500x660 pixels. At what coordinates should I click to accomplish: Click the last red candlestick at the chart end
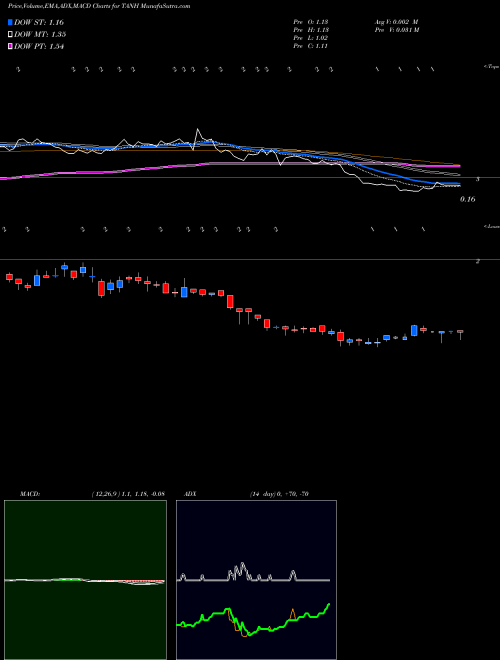pos(460,333)
